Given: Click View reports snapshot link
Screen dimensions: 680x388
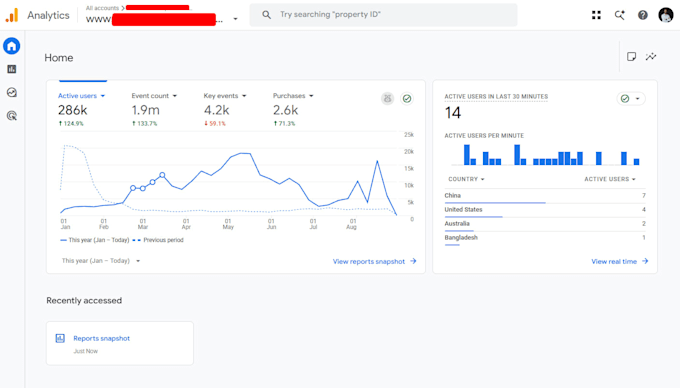Looking at the screenshot, I should pos(375,261).
